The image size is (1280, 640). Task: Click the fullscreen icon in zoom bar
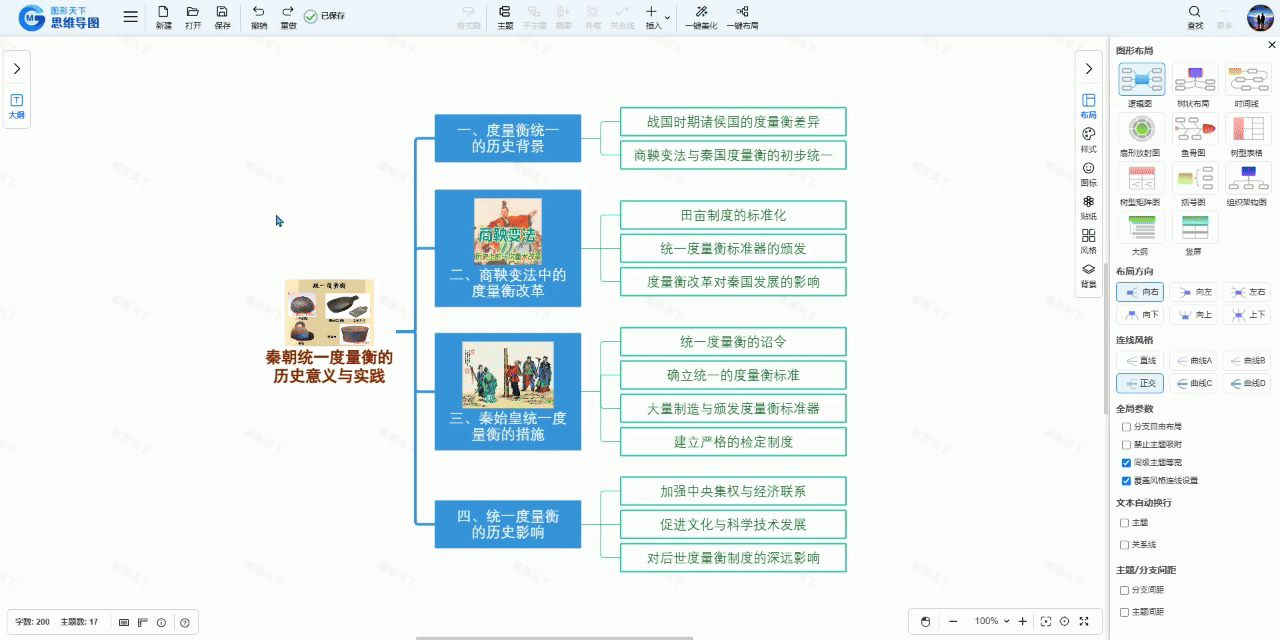click(1084, 621)
